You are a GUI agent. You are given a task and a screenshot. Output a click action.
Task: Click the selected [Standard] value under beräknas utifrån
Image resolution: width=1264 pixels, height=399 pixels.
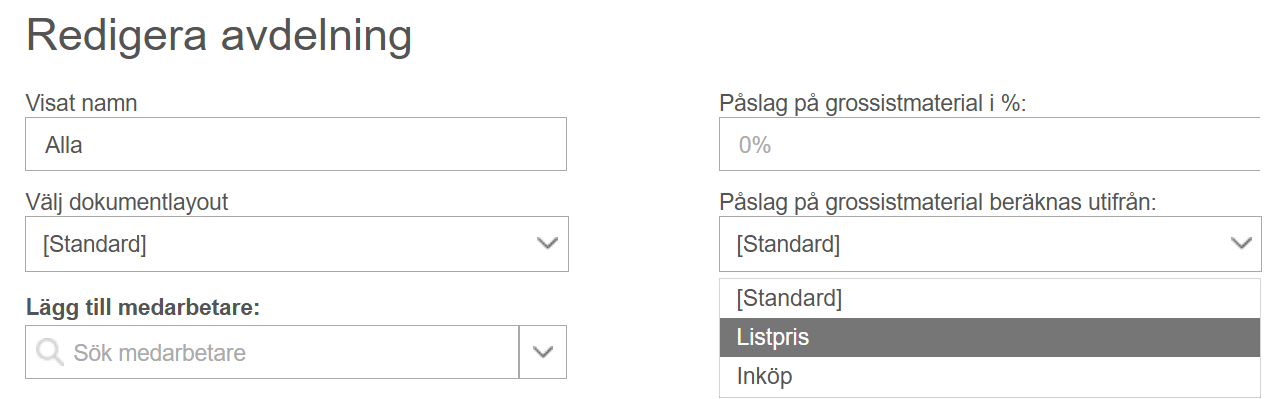(x=788, y=244)
